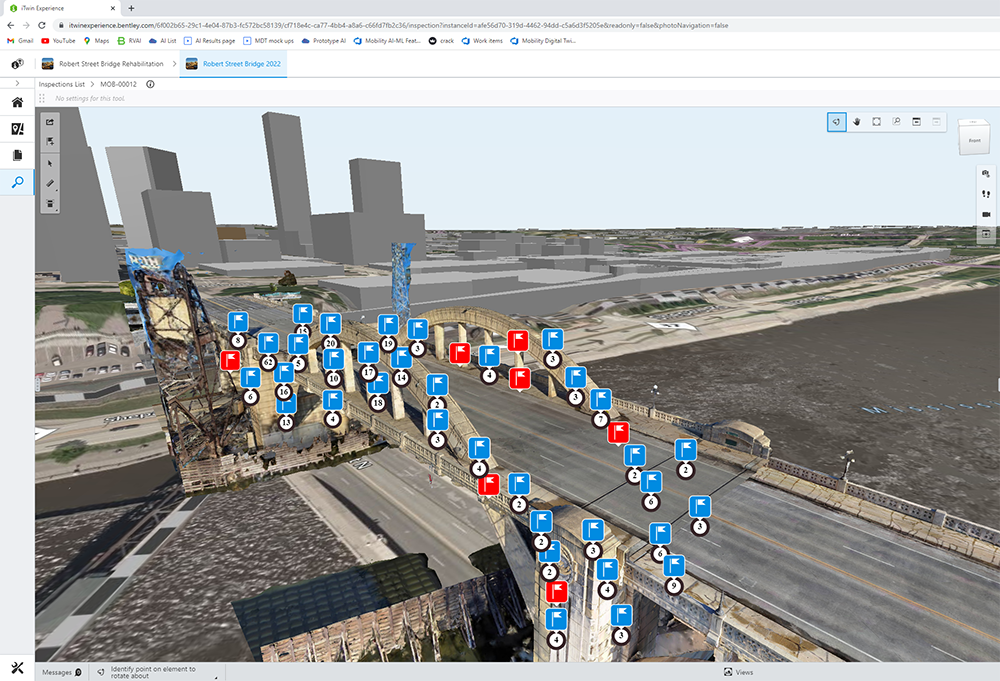Image resolution: width=1000 pixels, height=681 pixels.
Task: Expand the left navigation sidebar chevron
Action: (x=17, y=84)
